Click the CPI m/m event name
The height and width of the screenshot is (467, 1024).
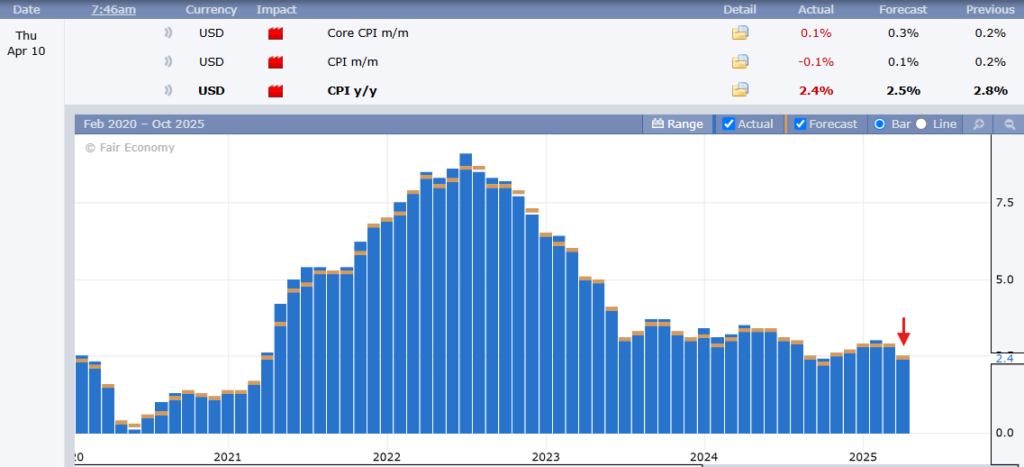click(353, 62)
